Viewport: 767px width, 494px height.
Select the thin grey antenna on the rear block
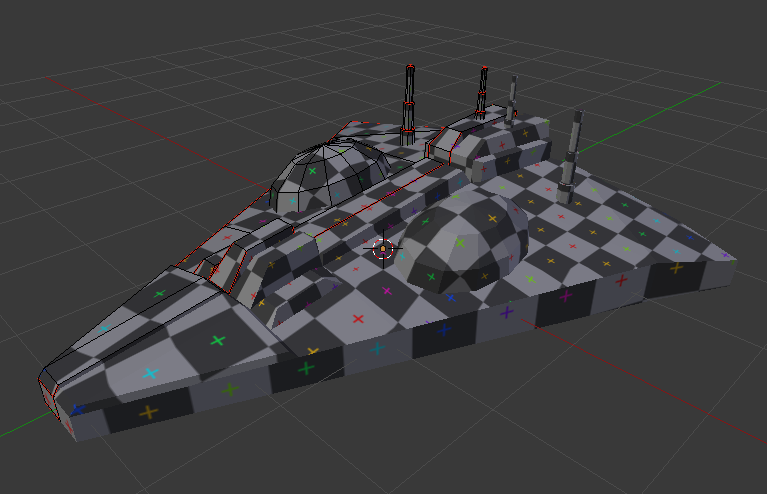(512, 100)
